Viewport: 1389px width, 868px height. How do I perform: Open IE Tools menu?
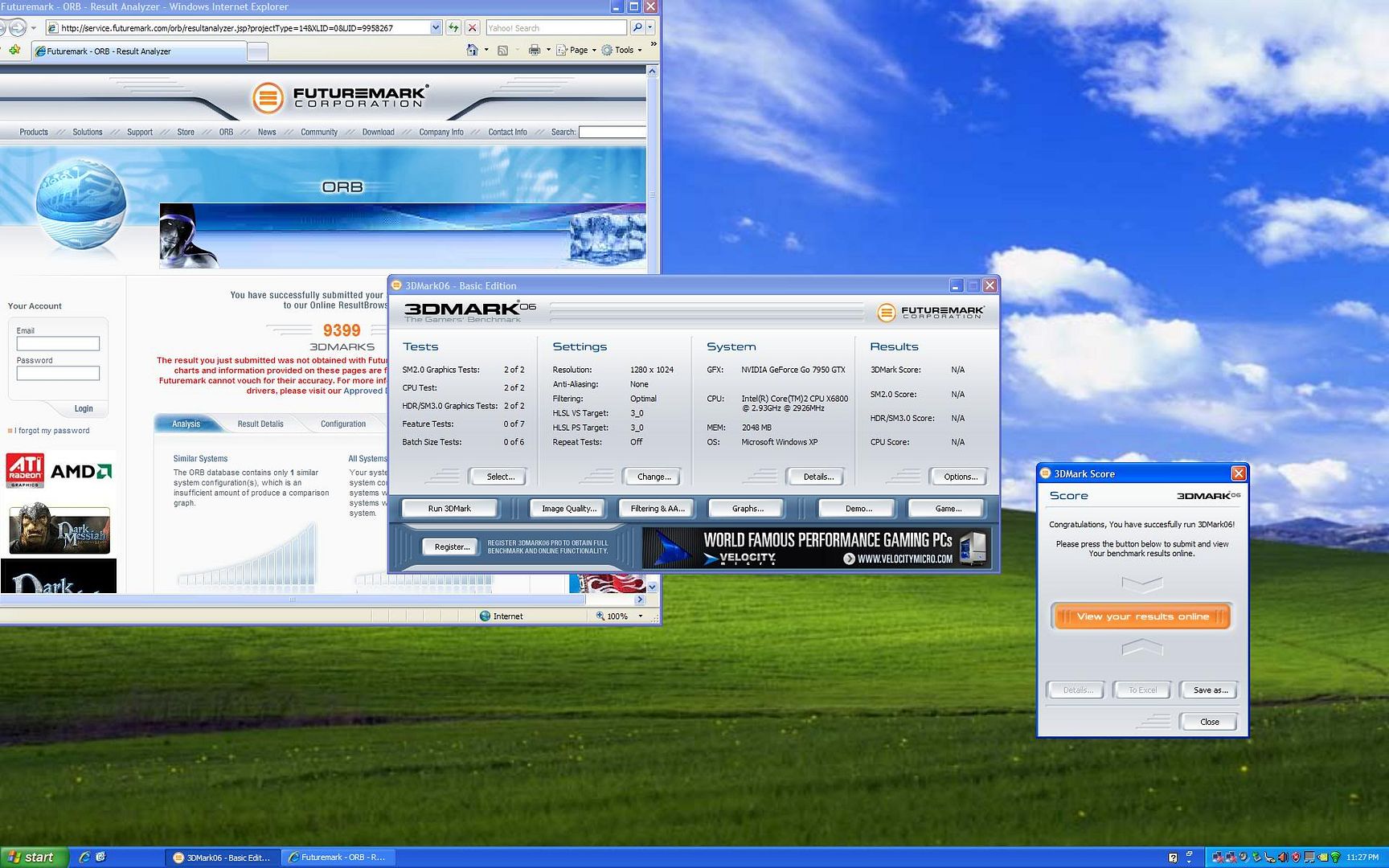pyautogui.click(x=622, y=50)
